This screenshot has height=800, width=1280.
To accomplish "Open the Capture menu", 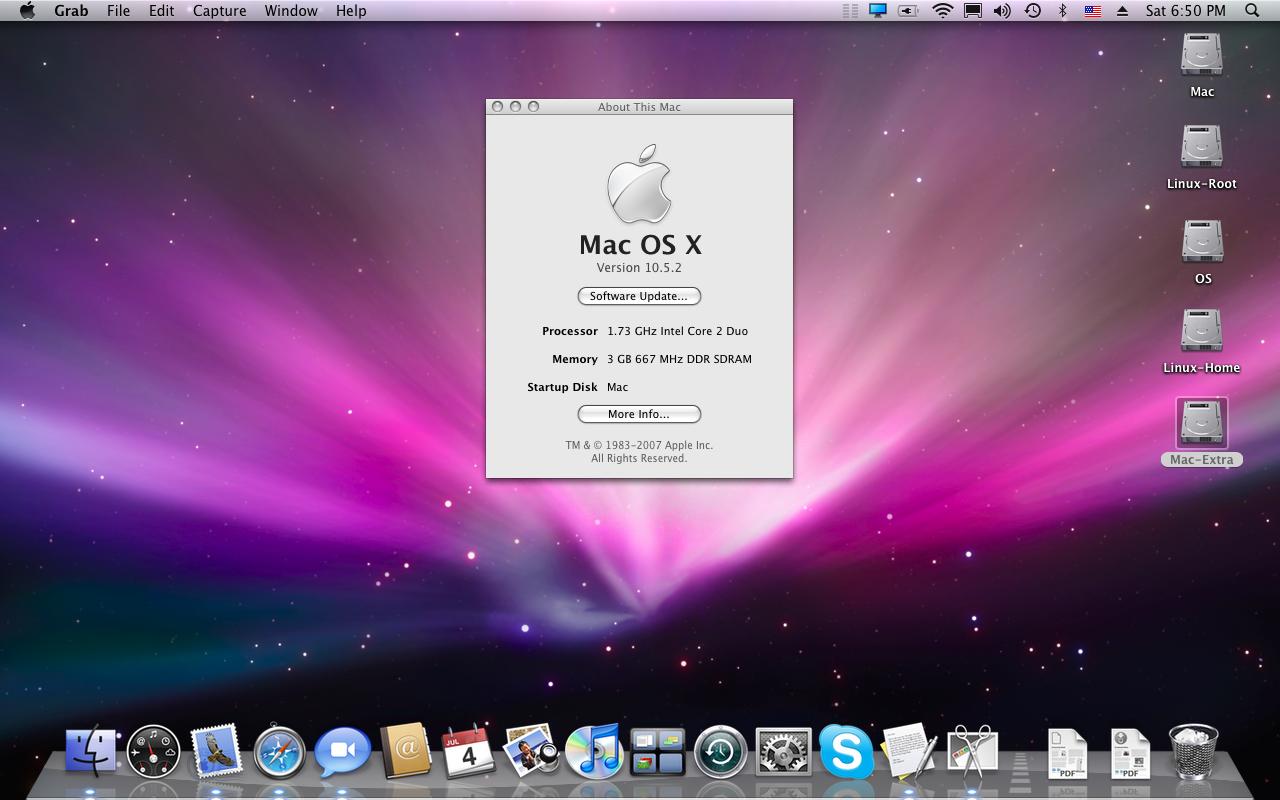I will 219,11.
